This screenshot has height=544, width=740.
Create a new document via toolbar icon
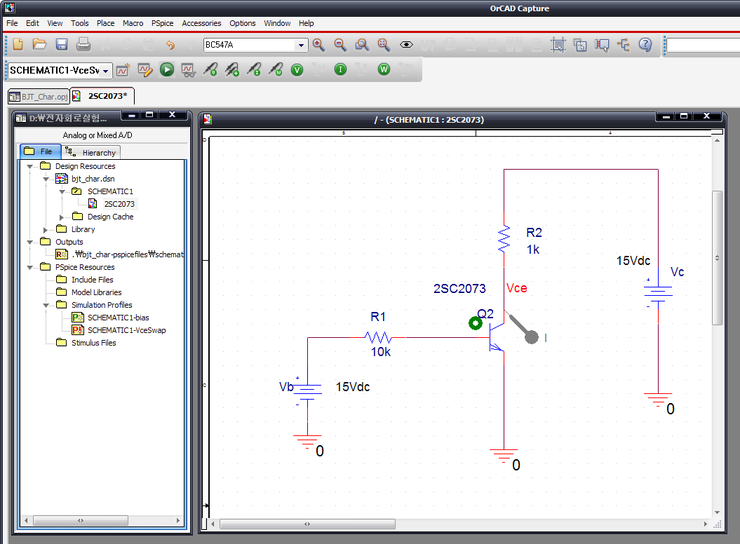click(17, 44)
